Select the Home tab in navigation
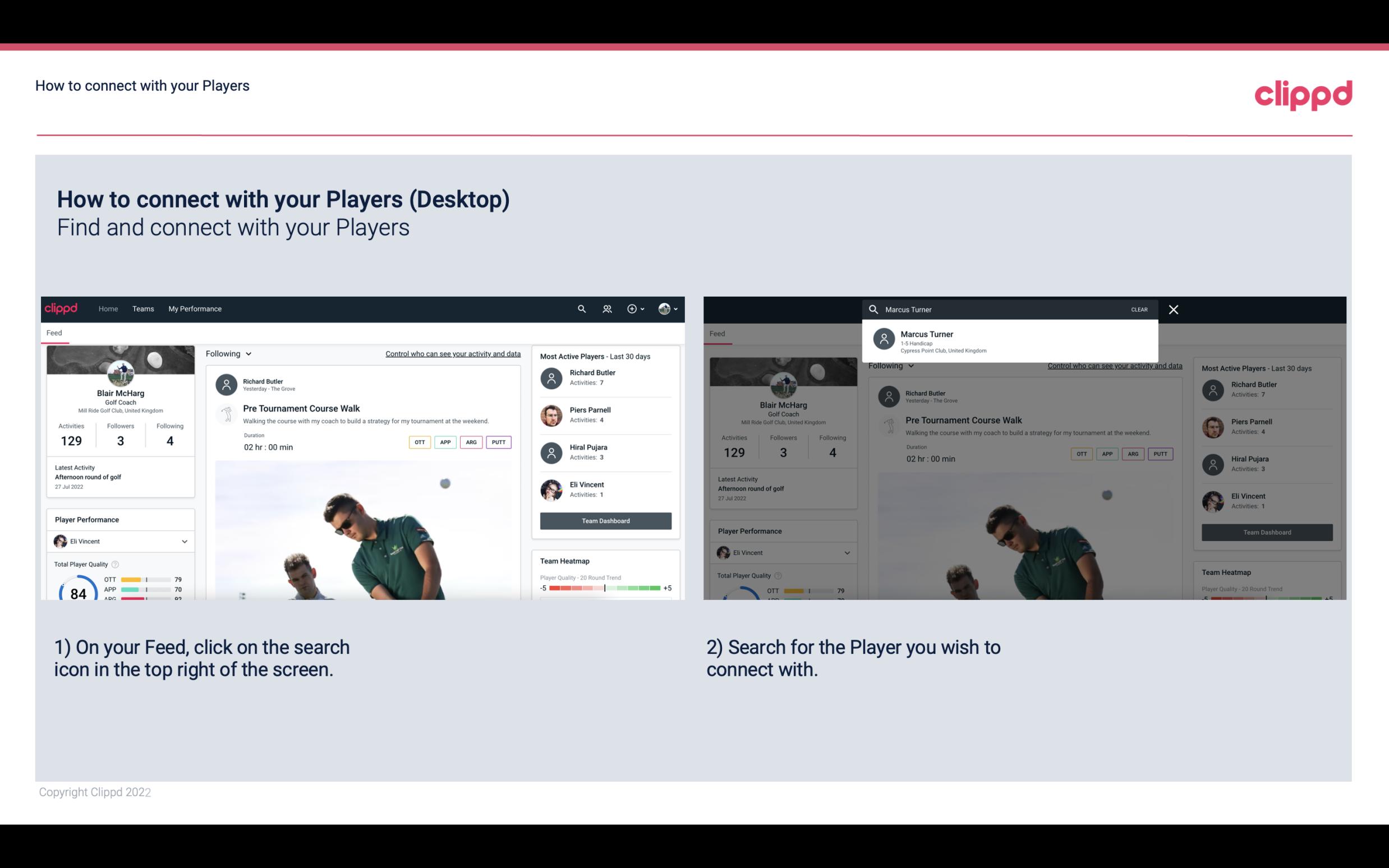Image resolution: width=1389 pixels, height=868 pixels. (x=107, y=308)
